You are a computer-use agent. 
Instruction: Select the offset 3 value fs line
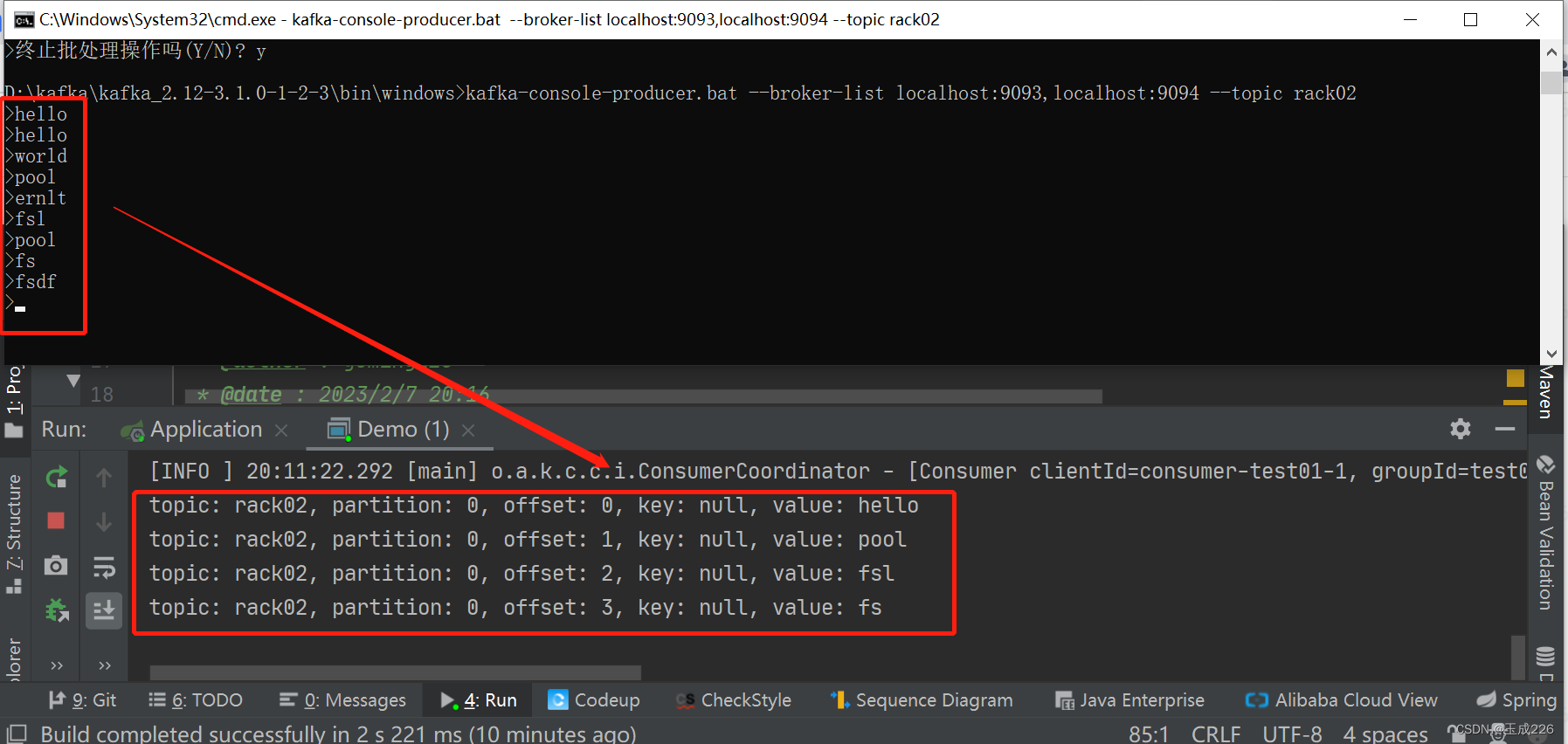[515, 608]
